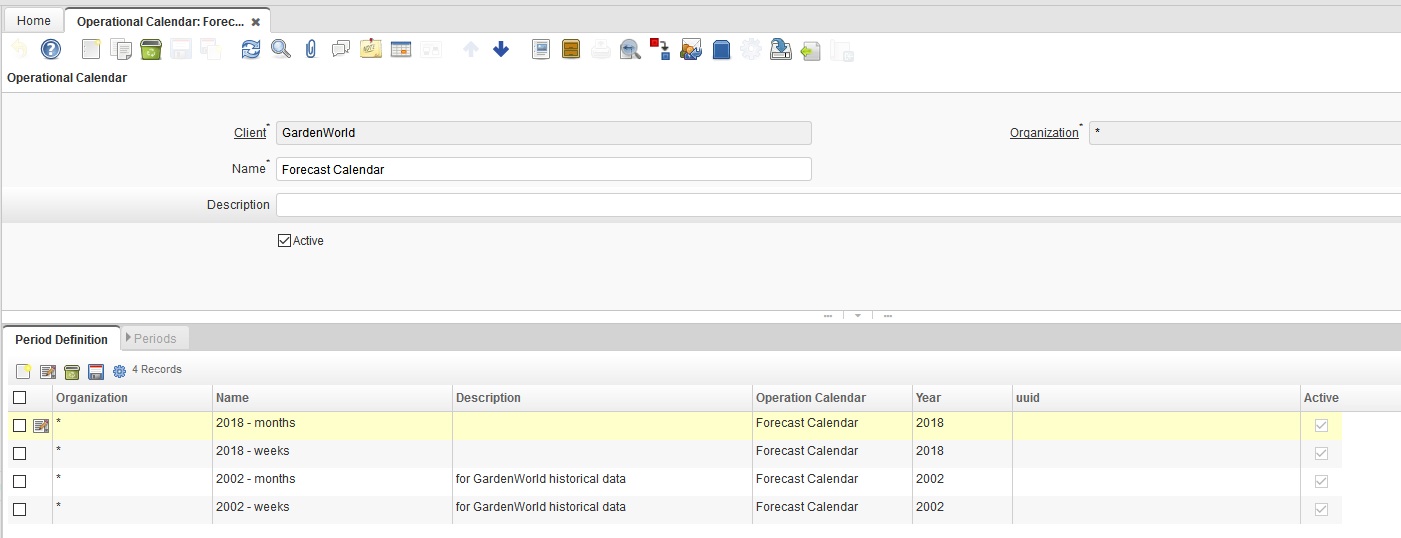Open the grid customize gear icon
Screen dimensions: 1401x538
120,371
